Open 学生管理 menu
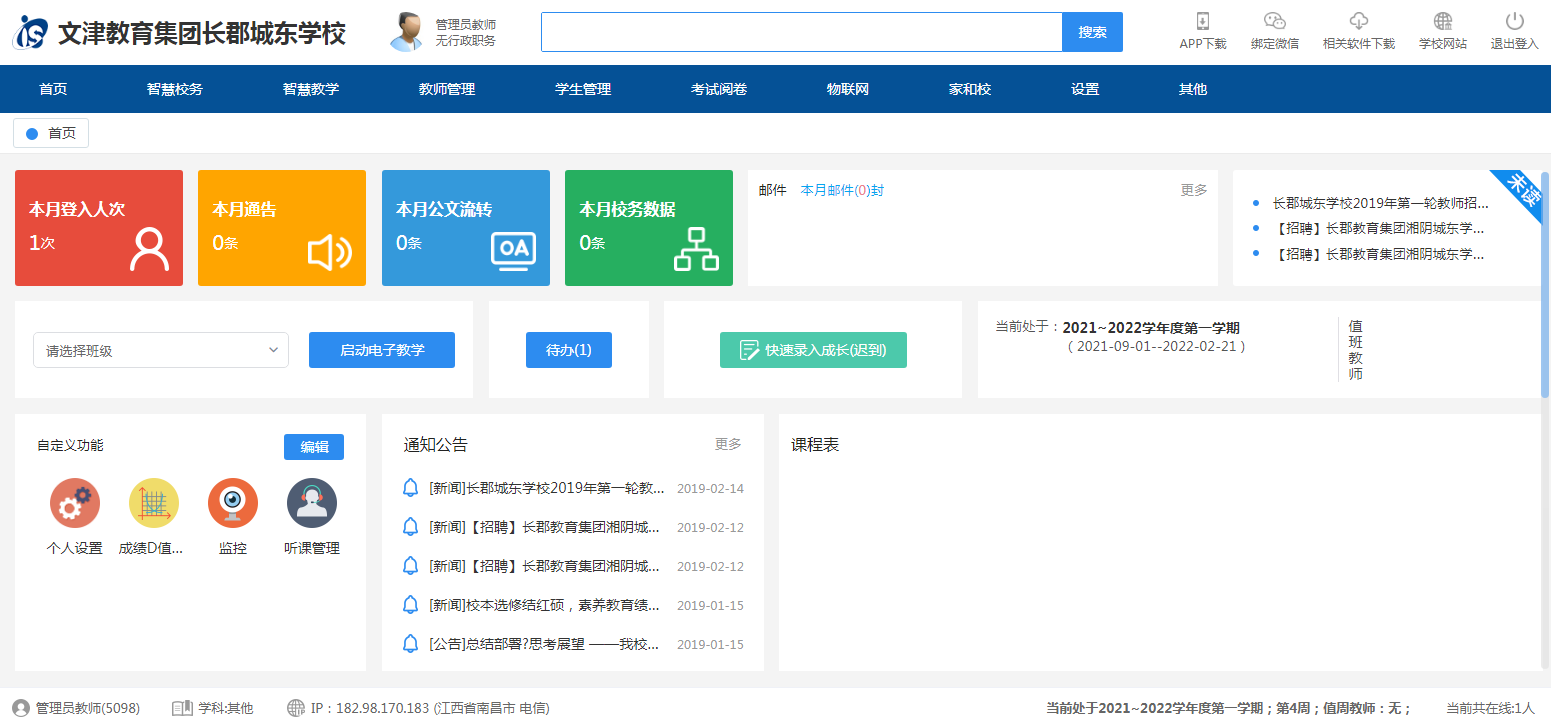The width and height of the screenshot is (1551, 725). 583,89
